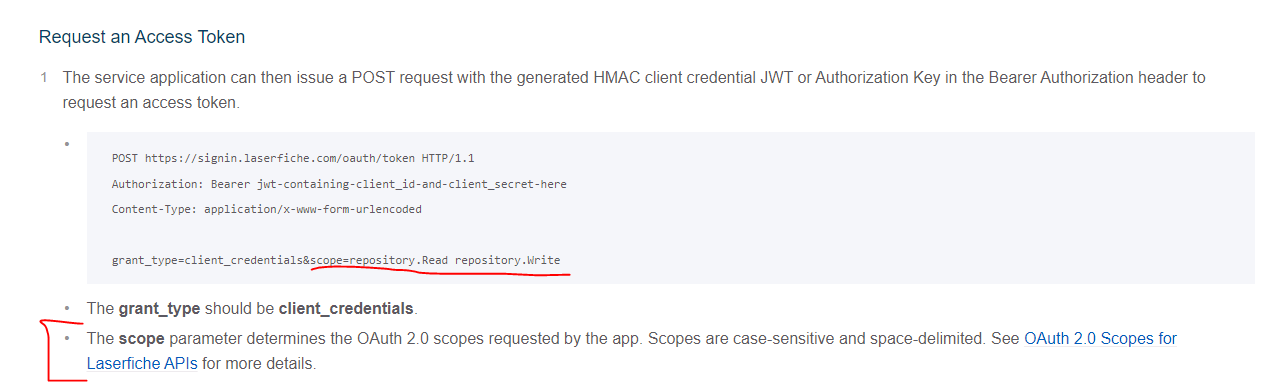Click the bold client_credentials word
Screen dimensions: 1269x386
pyautogui.click(x=346, y=308)
